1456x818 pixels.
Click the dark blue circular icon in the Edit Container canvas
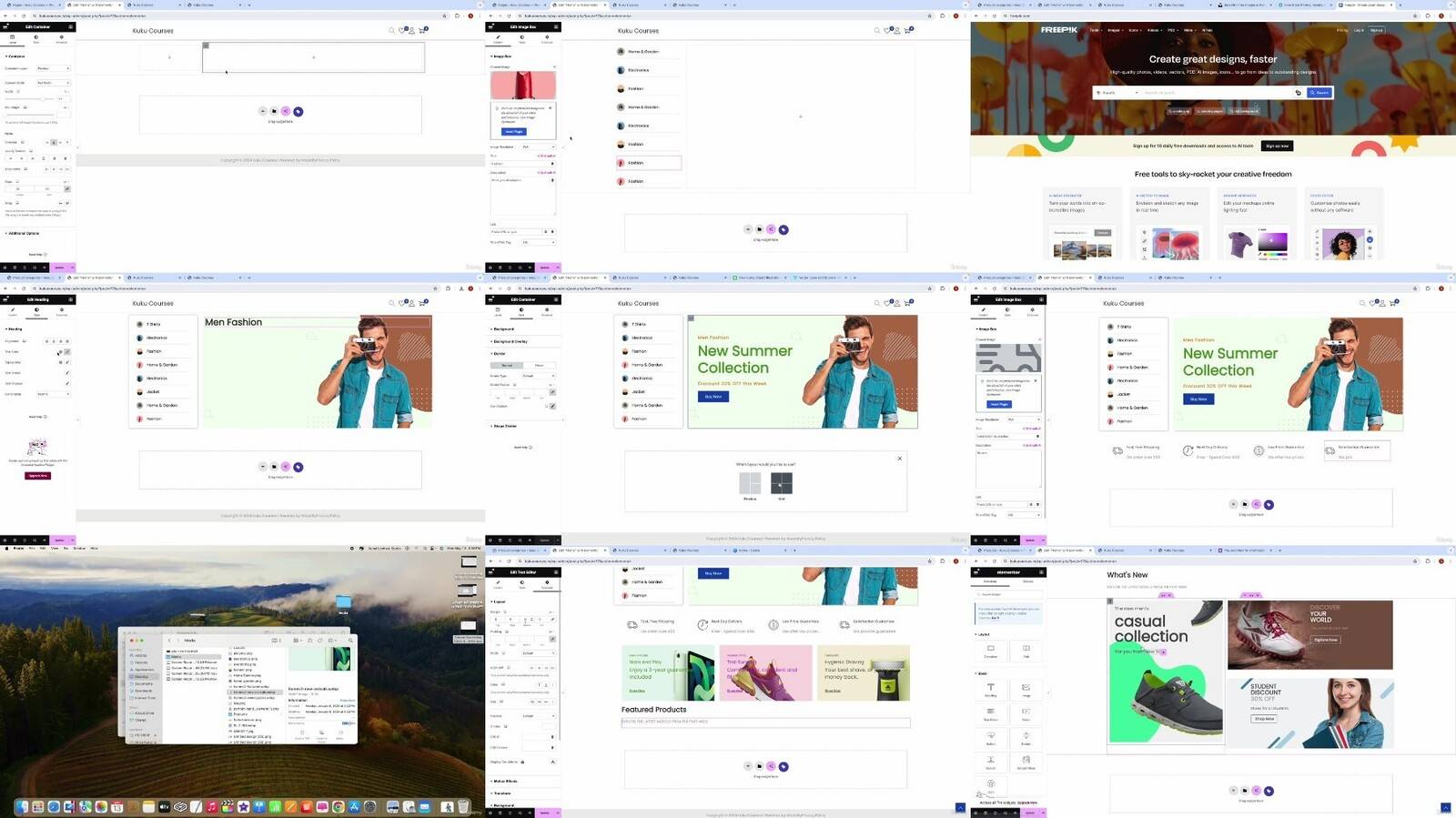click(x=298, y=111)
